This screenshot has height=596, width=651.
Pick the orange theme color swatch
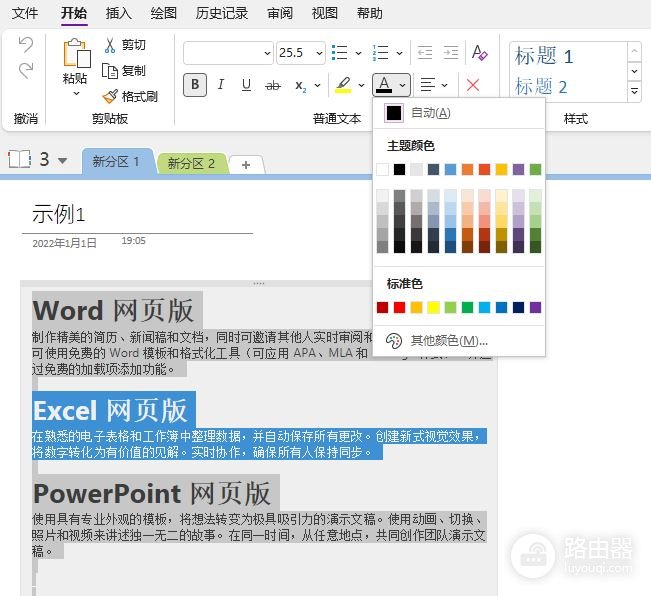point(467,169)
